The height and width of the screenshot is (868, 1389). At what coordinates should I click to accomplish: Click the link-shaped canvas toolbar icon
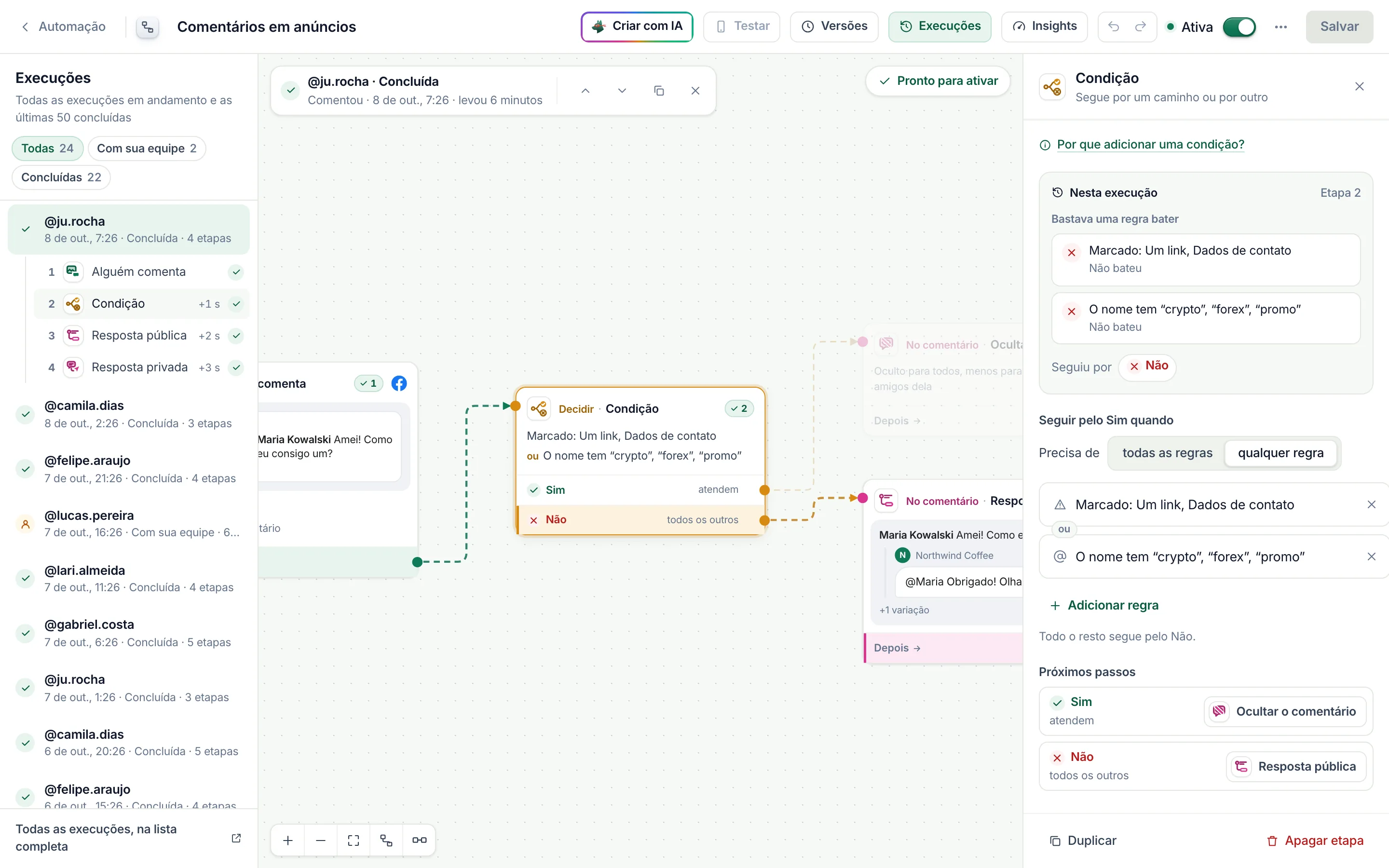point(420,840)
